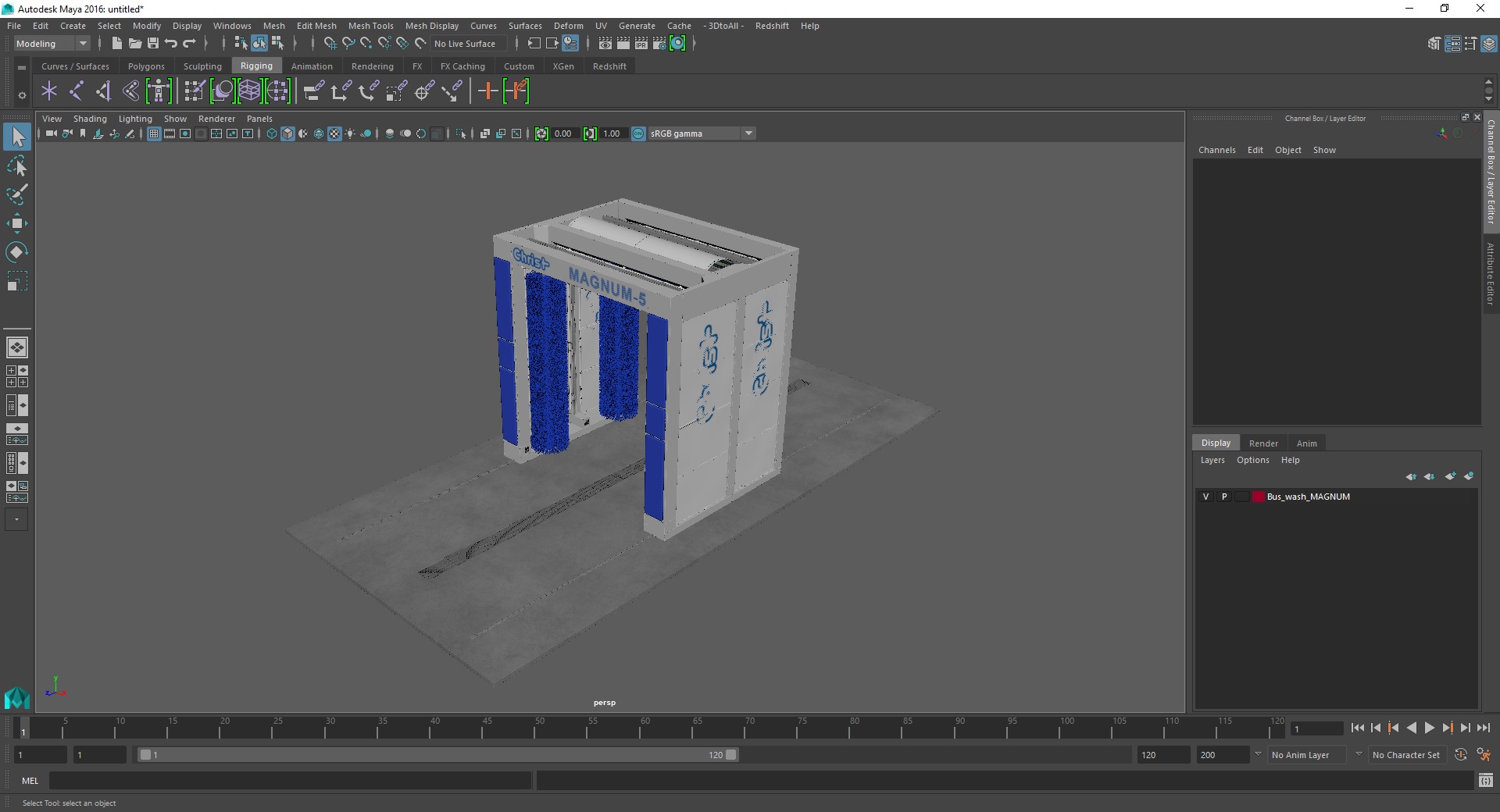
Task: Click the MEL command language label
Action: click(x=30, y=781)
